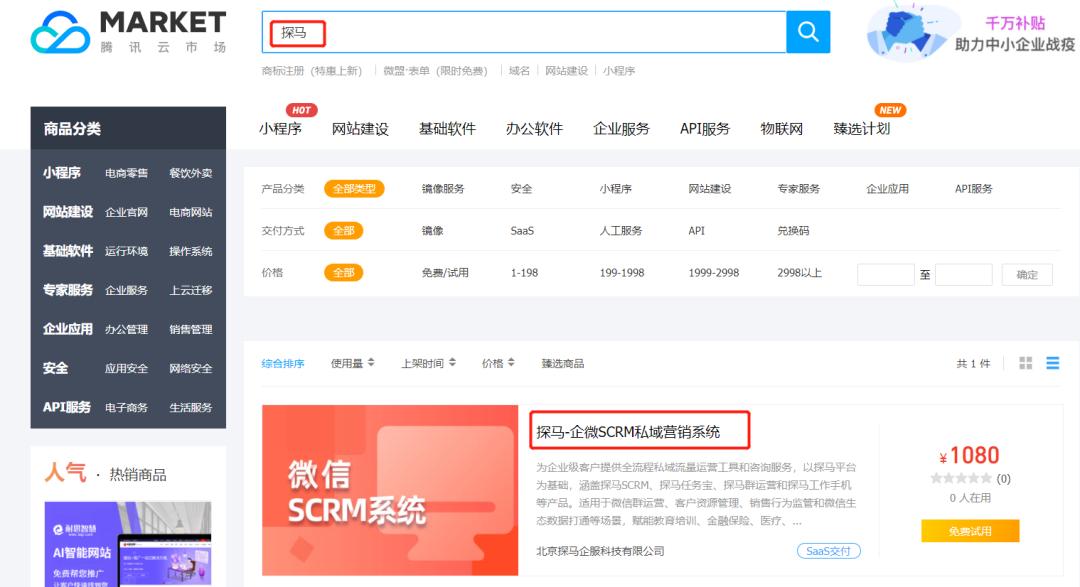Click 微盟·表单 (限时免费) hot search link
1080x587 pixels.
[x=435, y=71]
